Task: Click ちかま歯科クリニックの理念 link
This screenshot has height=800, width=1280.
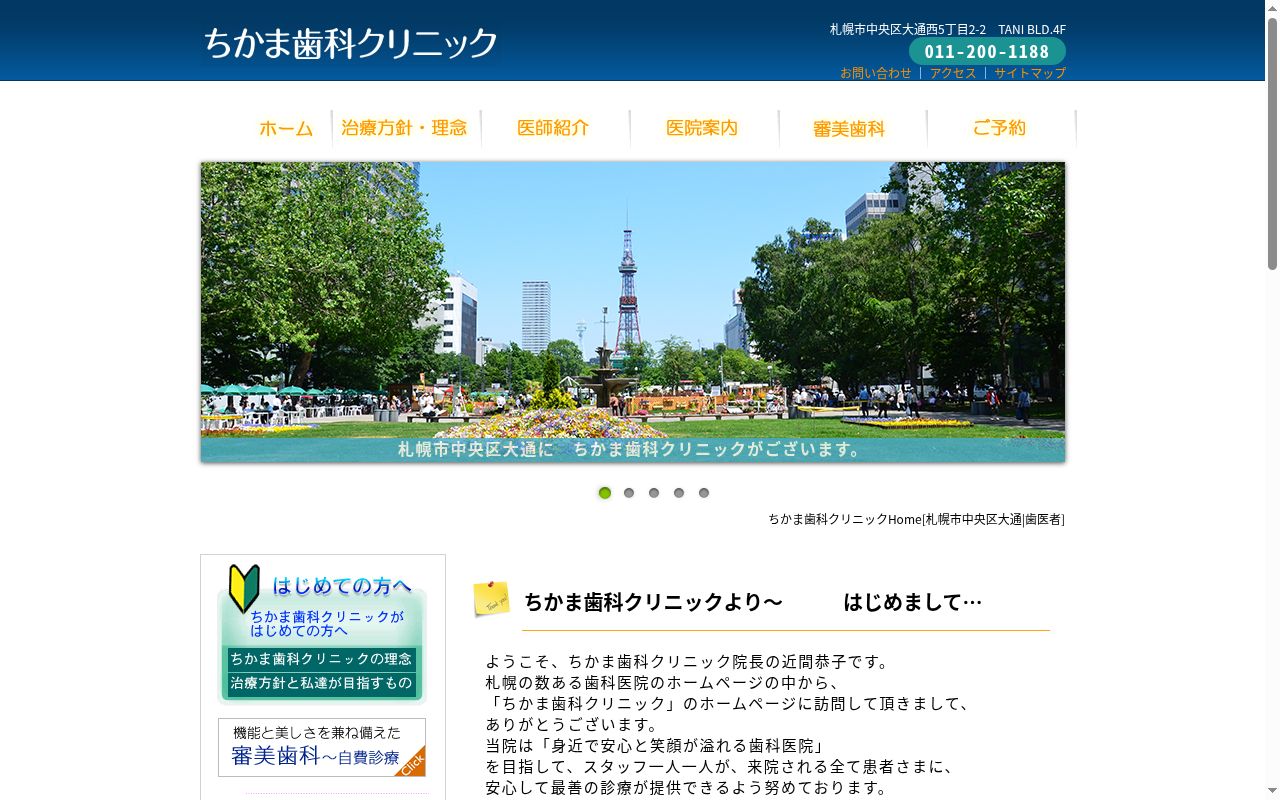Action: click(321, 659)
